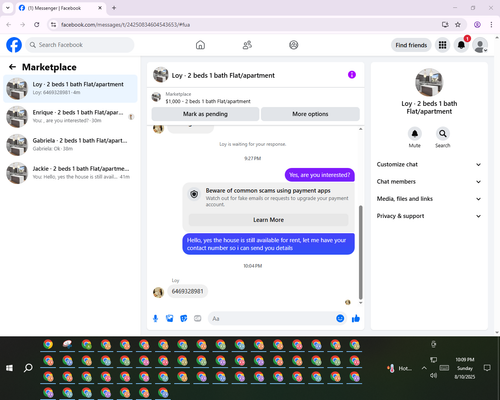Open the Windows Start button
The image size is (500, 400).
9,368
